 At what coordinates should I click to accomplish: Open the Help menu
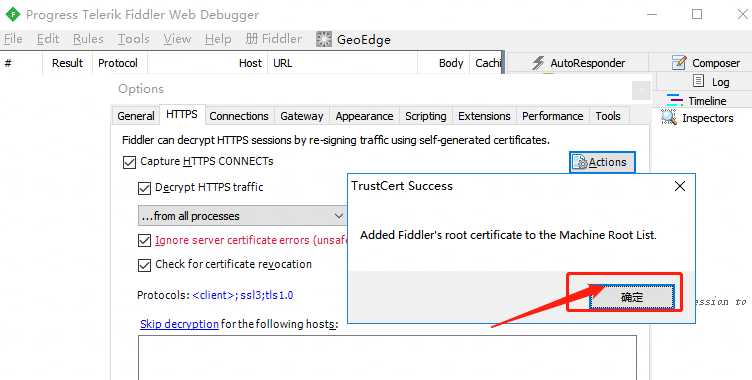pyautogui.click(x=218, y=39)
